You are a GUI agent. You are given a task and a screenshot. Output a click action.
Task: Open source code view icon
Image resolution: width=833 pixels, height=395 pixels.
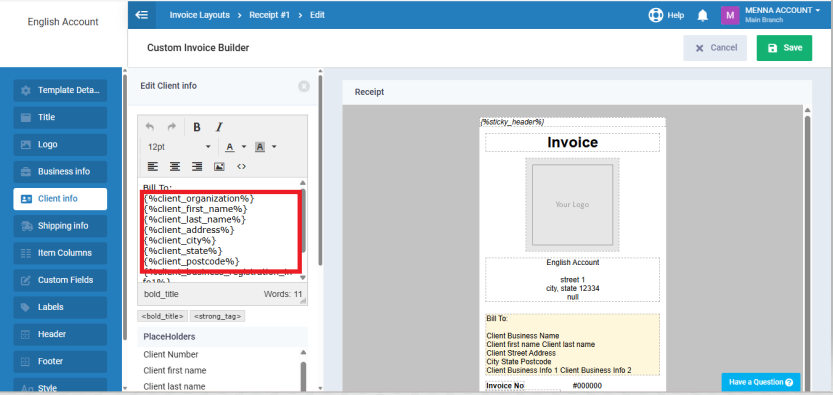coord(241,167)
